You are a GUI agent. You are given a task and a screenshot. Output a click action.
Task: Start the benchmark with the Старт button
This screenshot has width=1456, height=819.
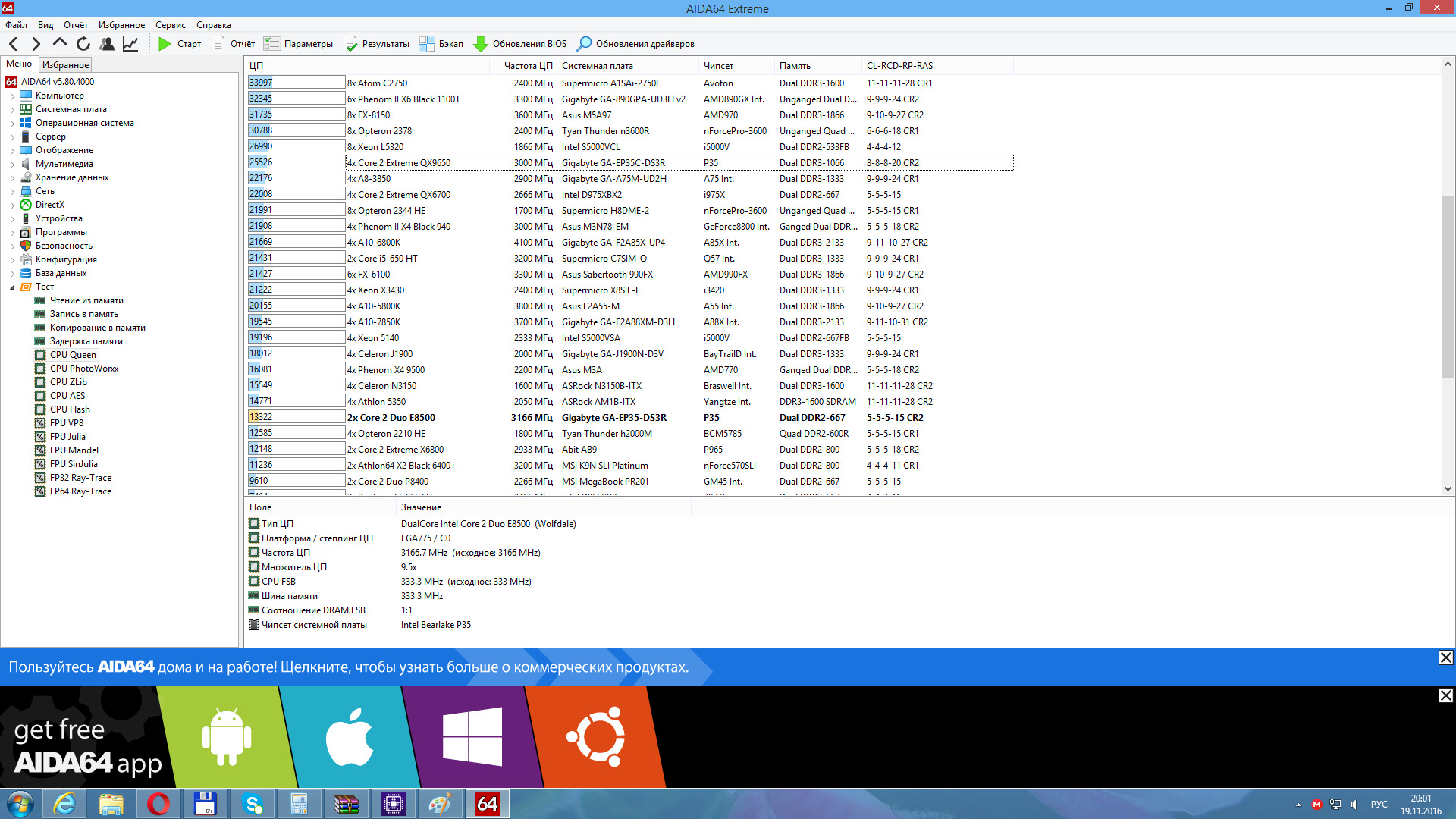pyautogui.click(x=180, y=44)
